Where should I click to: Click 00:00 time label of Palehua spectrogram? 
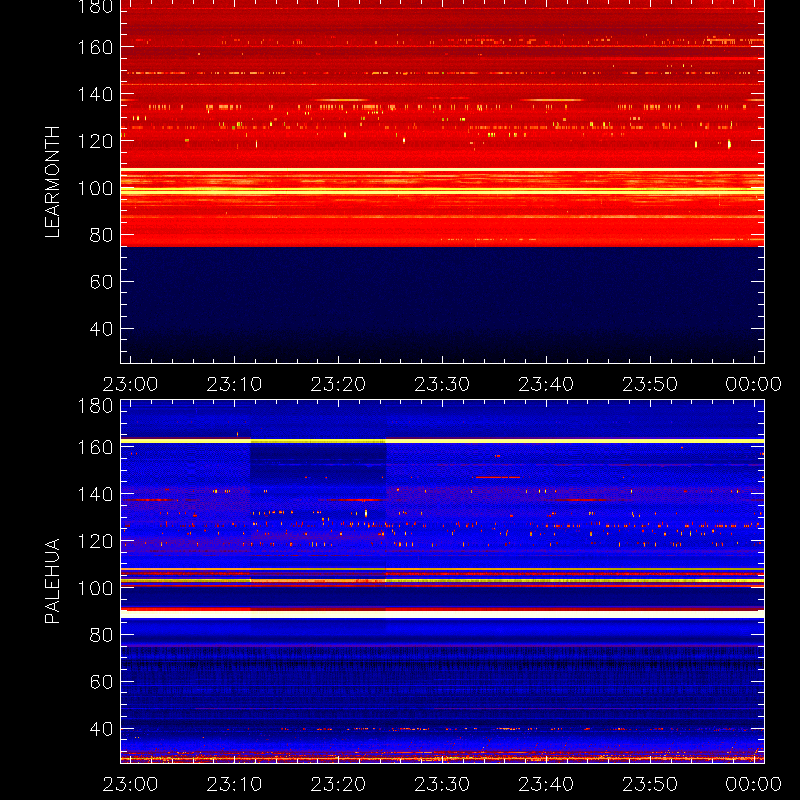(754, 784)
